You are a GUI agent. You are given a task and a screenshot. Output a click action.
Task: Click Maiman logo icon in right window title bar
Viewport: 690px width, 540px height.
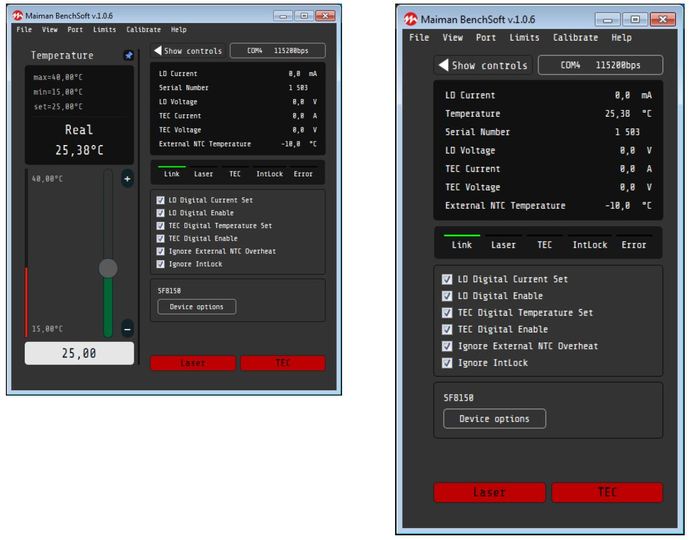tap(411, 19)
